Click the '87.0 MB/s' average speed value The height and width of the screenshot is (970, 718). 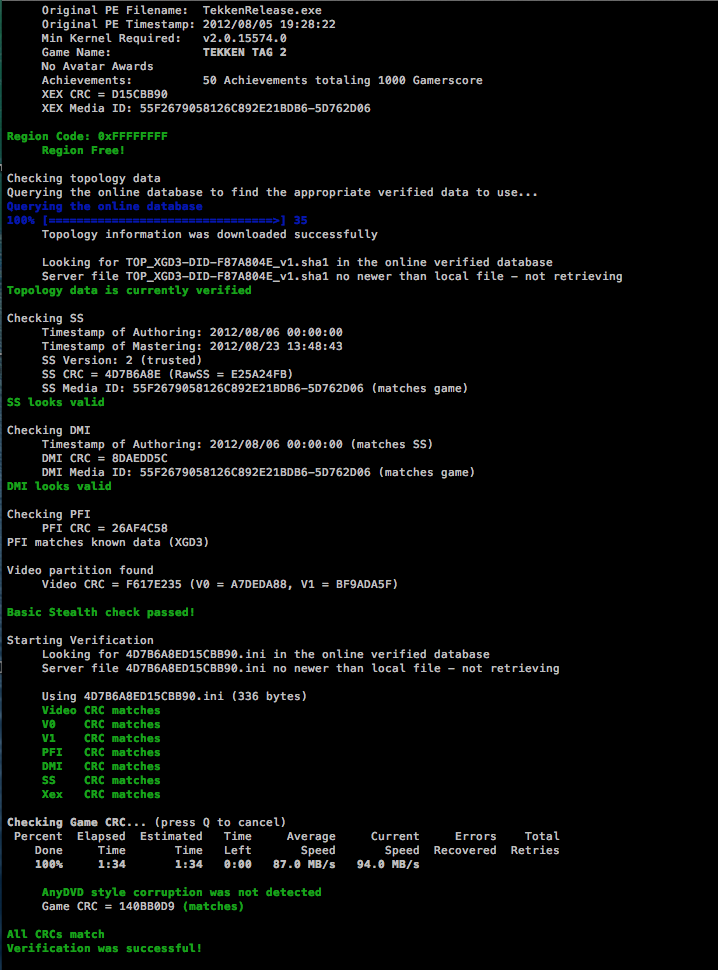coord(304,864)
